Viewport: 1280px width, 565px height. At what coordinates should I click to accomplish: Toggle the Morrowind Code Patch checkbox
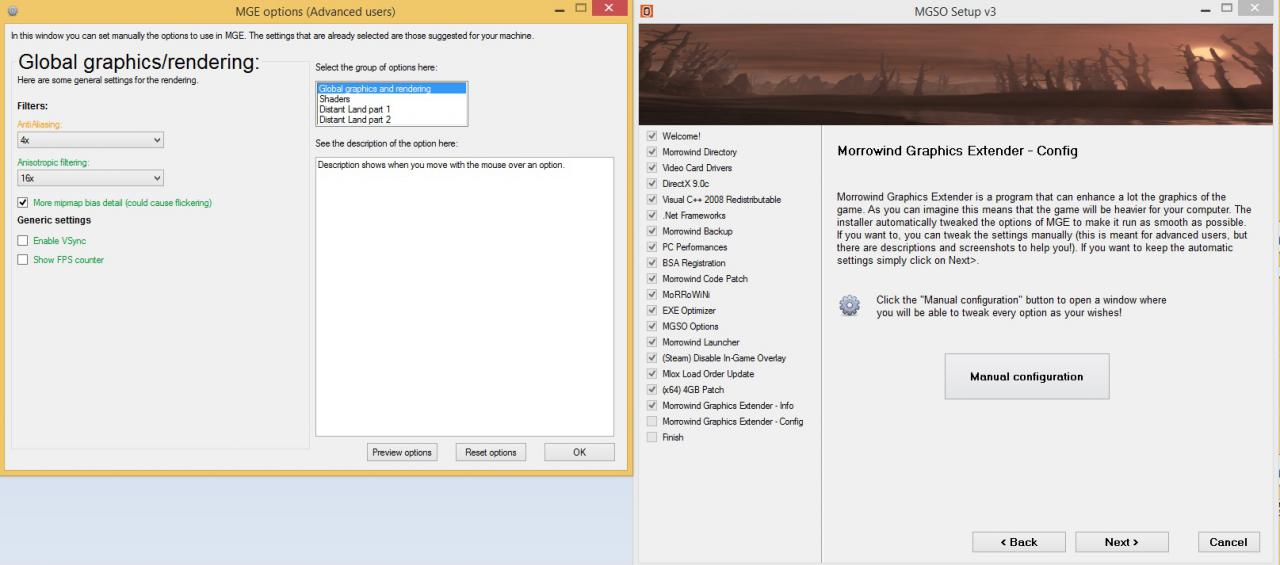(x=652, y=279)
